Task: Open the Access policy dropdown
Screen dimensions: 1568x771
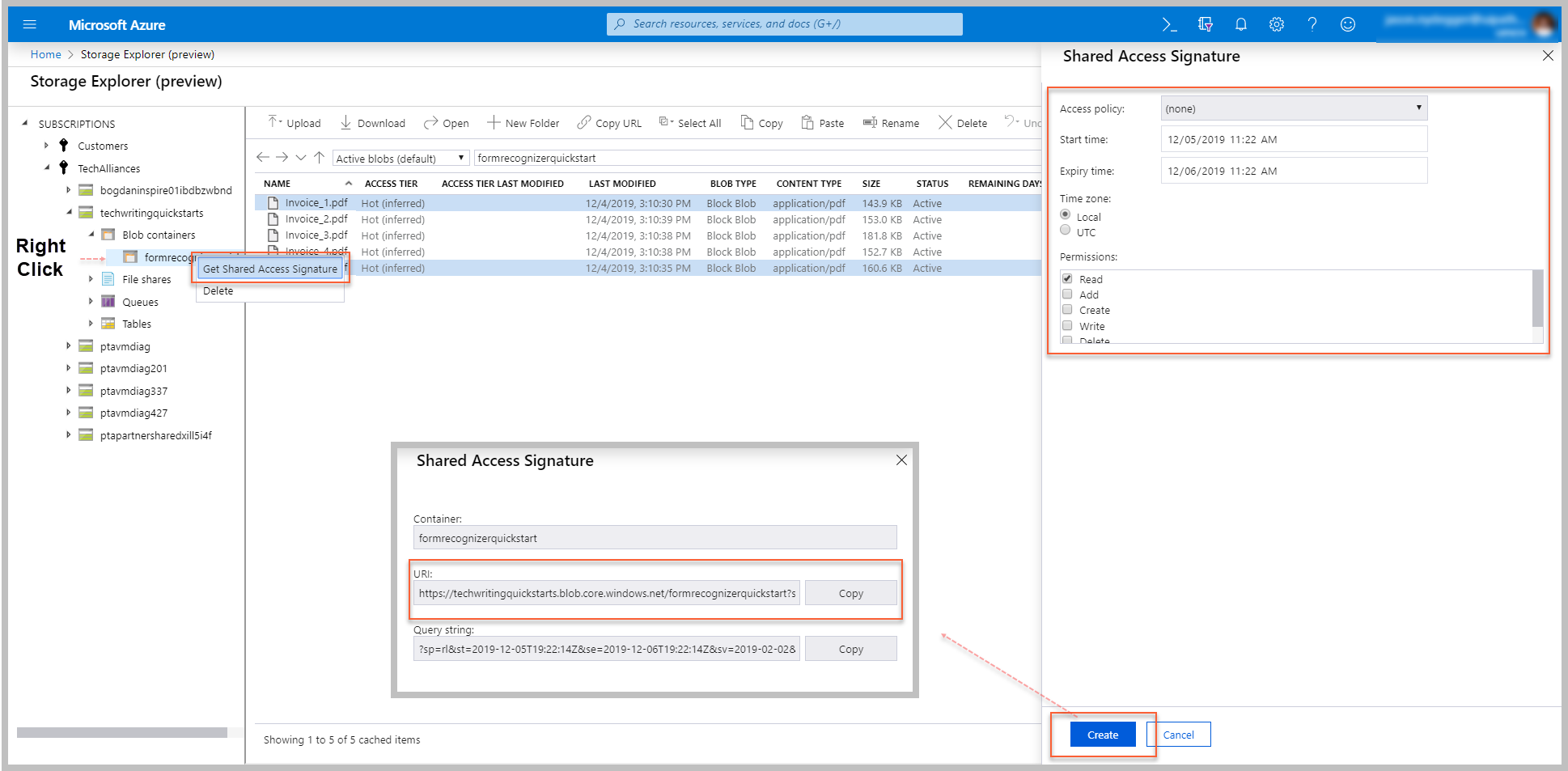Action: pos(1293,108)
